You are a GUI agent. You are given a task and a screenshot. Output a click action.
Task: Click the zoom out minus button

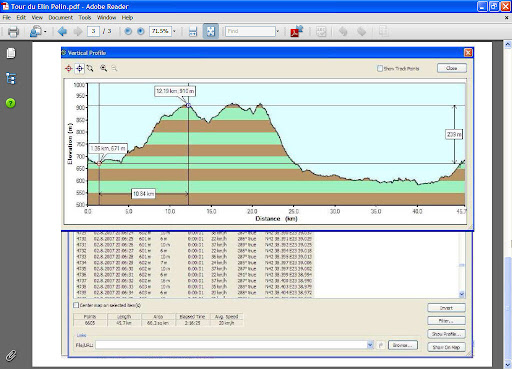point(128,31)
